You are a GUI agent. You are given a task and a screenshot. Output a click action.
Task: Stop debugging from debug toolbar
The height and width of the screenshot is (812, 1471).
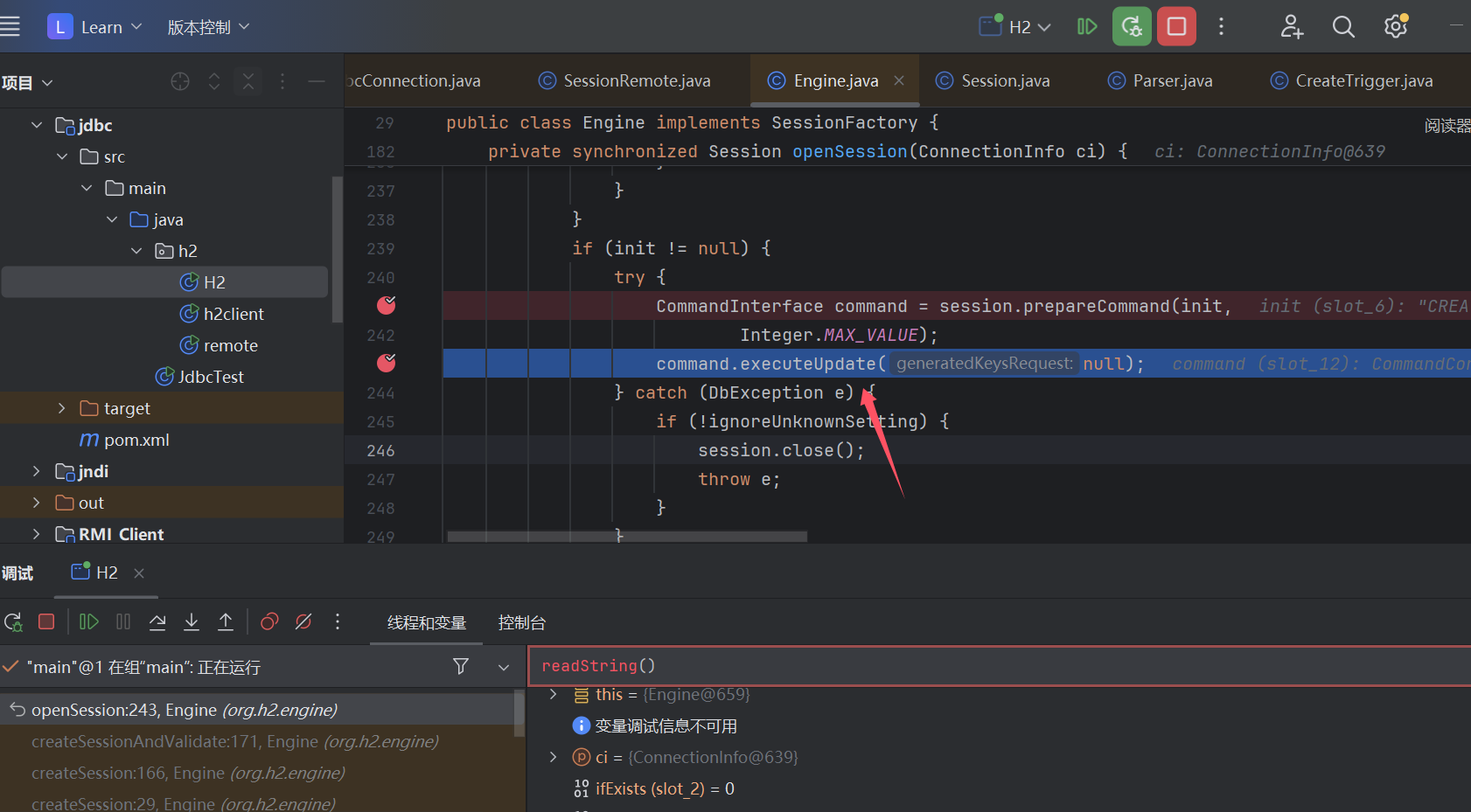pos(46,621)
